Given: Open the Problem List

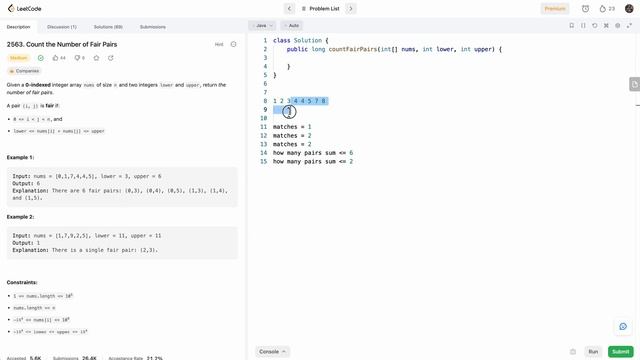Looking at the screenshot, I should click(320, 9).
